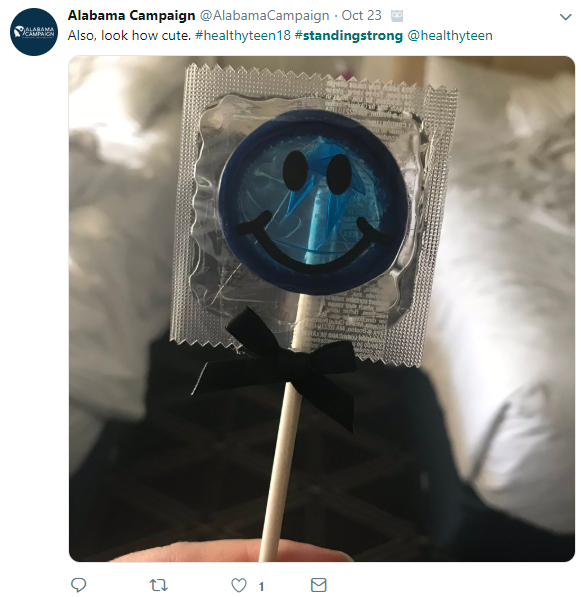
Task: Click the 'Also, look how cute.' tweet text
Action: pyautogui.click(x=129, y=36)
